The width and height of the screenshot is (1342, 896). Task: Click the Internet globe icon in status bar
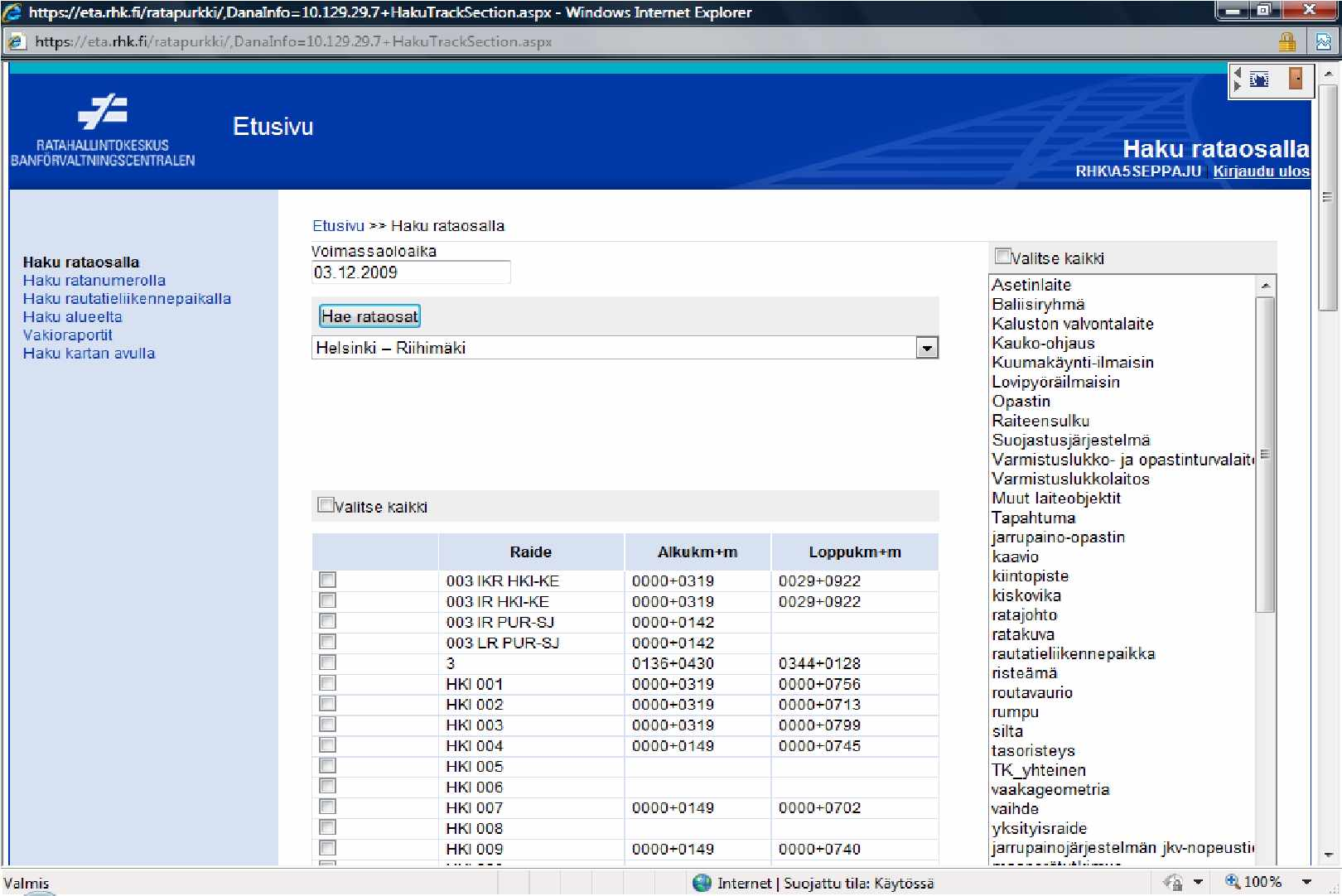(x=702, y=883)
